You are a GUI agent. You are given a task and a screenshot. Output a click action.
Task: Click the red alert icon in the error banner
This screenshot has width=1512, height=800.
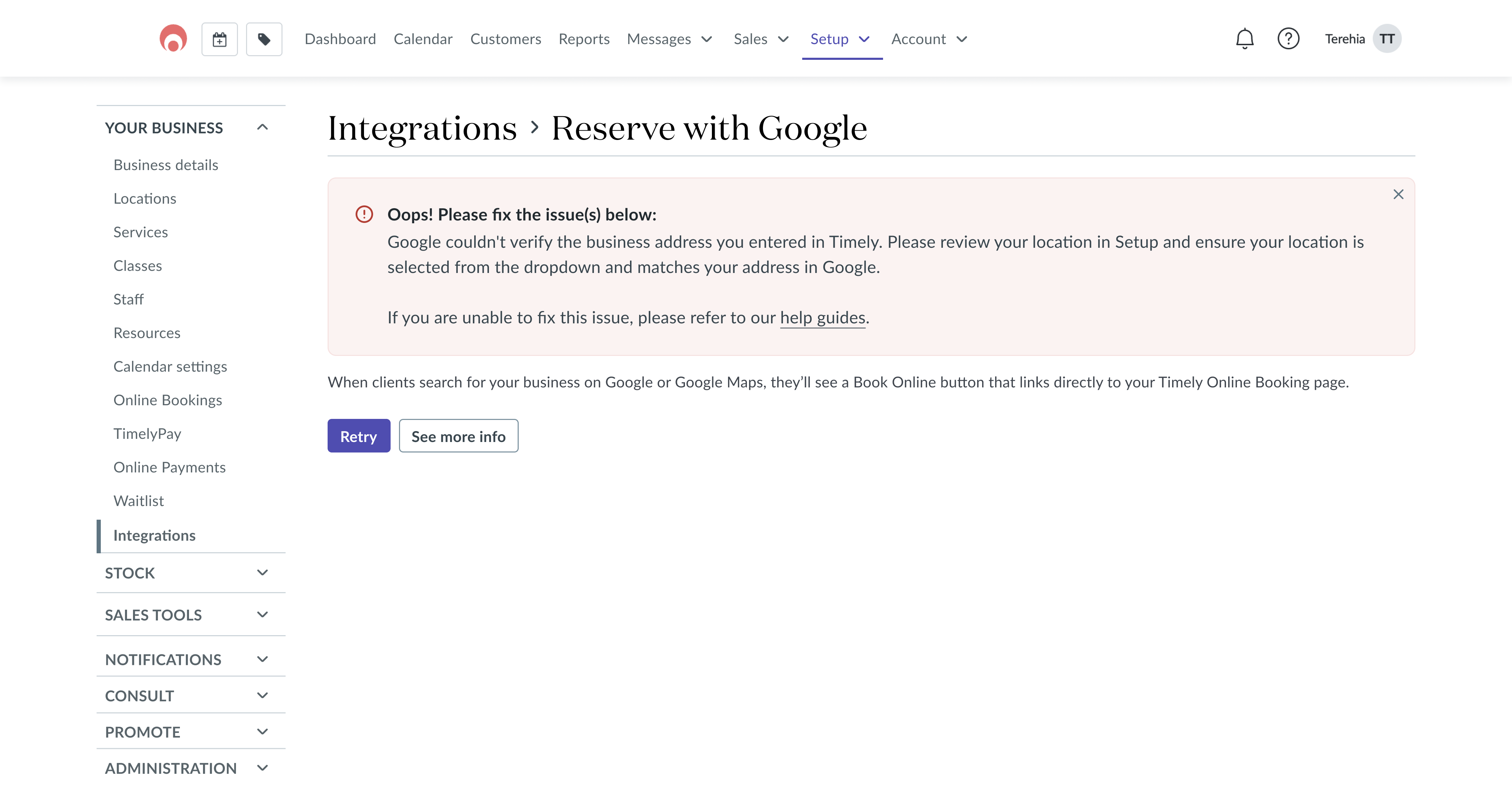click(x=365, y=215)
